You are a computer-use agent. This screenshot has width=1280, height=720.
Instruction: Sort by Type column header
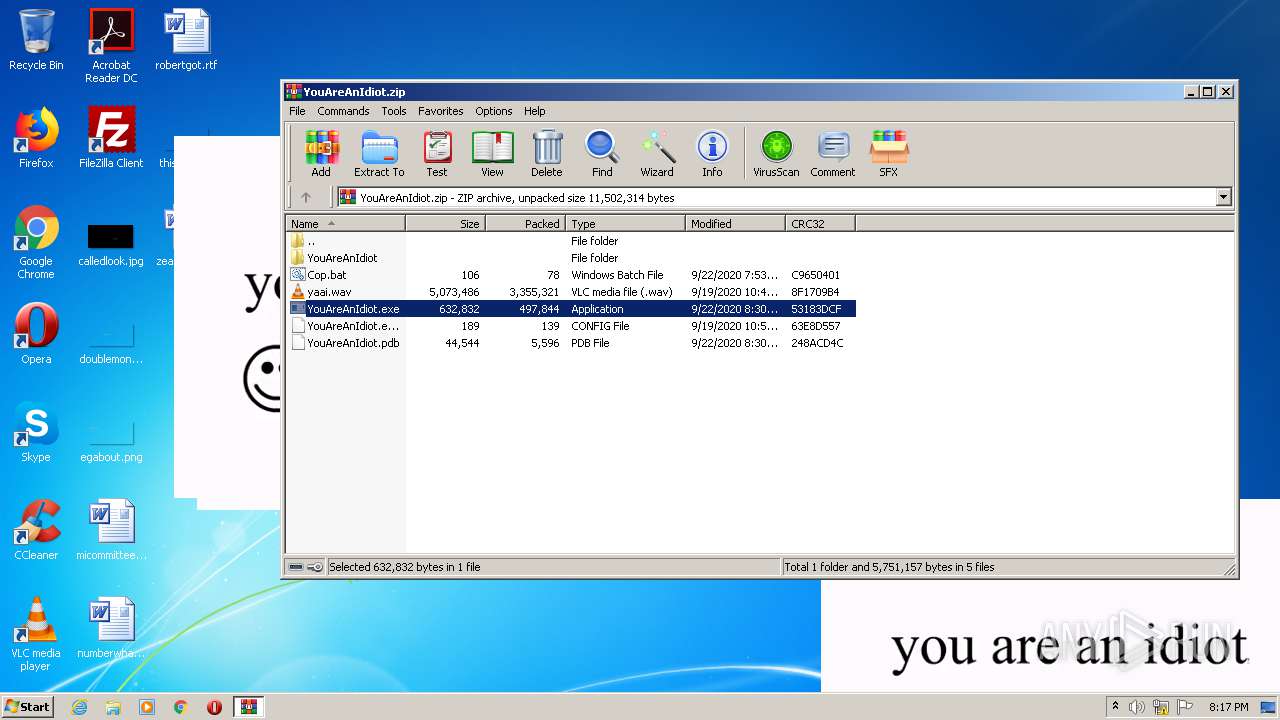click(x=626, y=224)
